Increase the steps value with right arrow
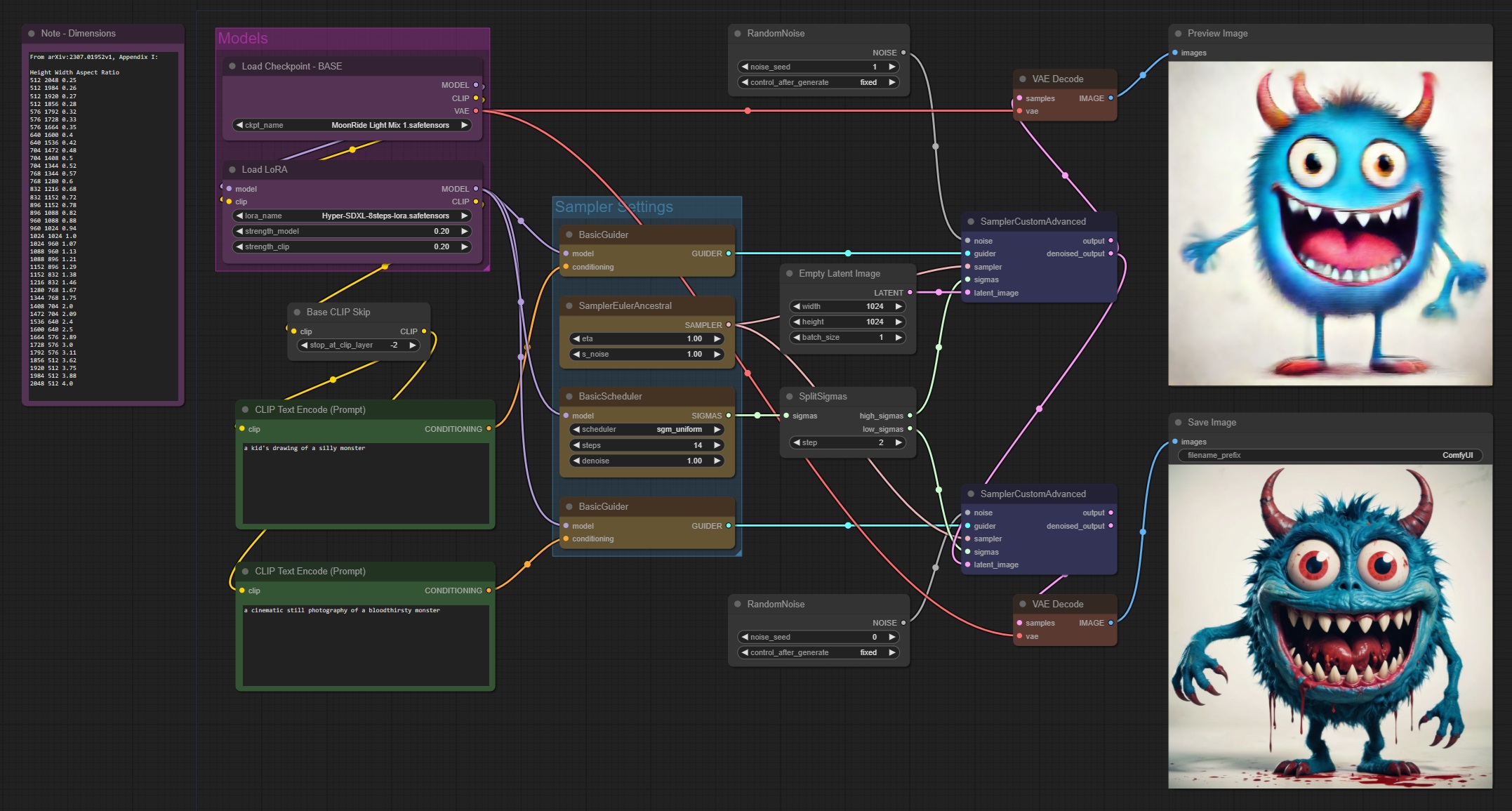Image resolution: width=1512 pixels, height=811 pixels. (717, 445)
